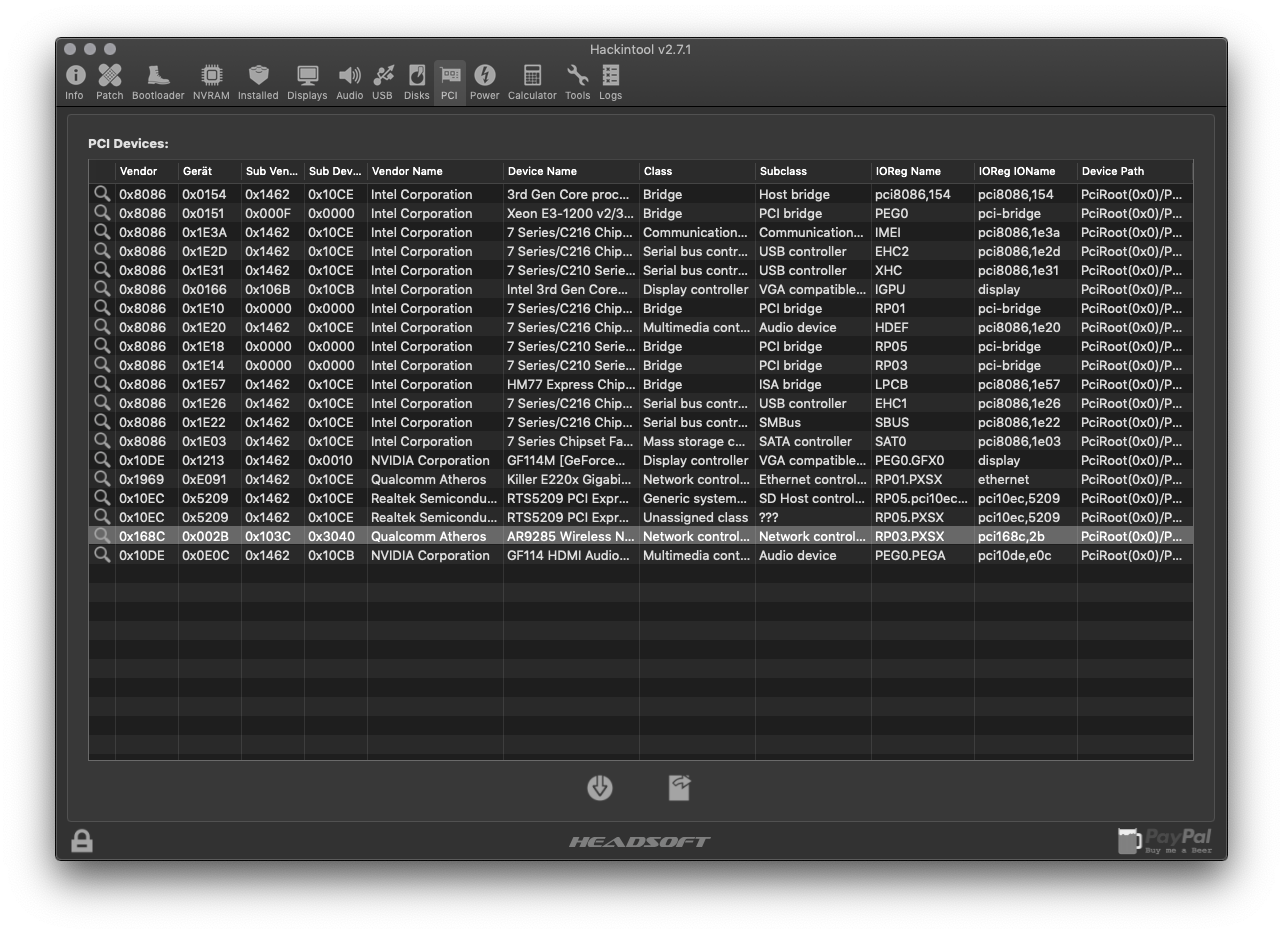This screenshot has height=934, width=1283.
Task: Select the Xeon E3-1200 v2/3 device name
Action: 570,213
